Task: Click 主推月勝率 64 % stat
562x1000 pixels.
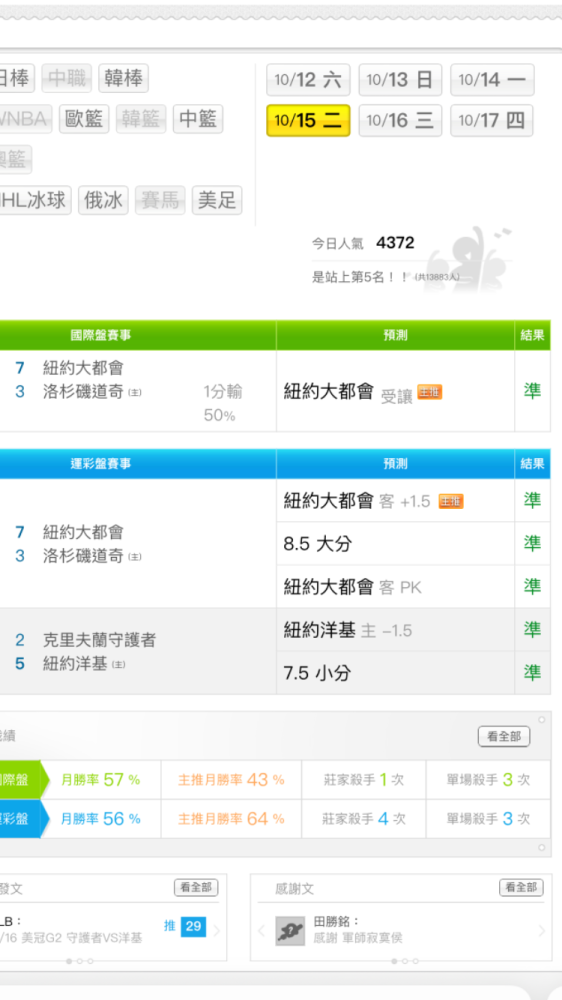Action: point(231,818)
